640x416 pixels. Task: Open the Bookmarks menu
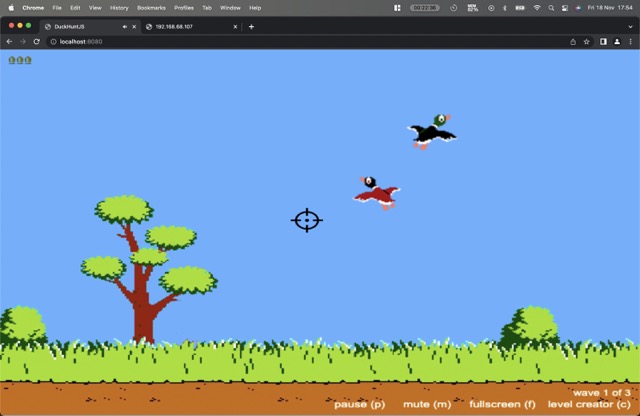point(151,8)
